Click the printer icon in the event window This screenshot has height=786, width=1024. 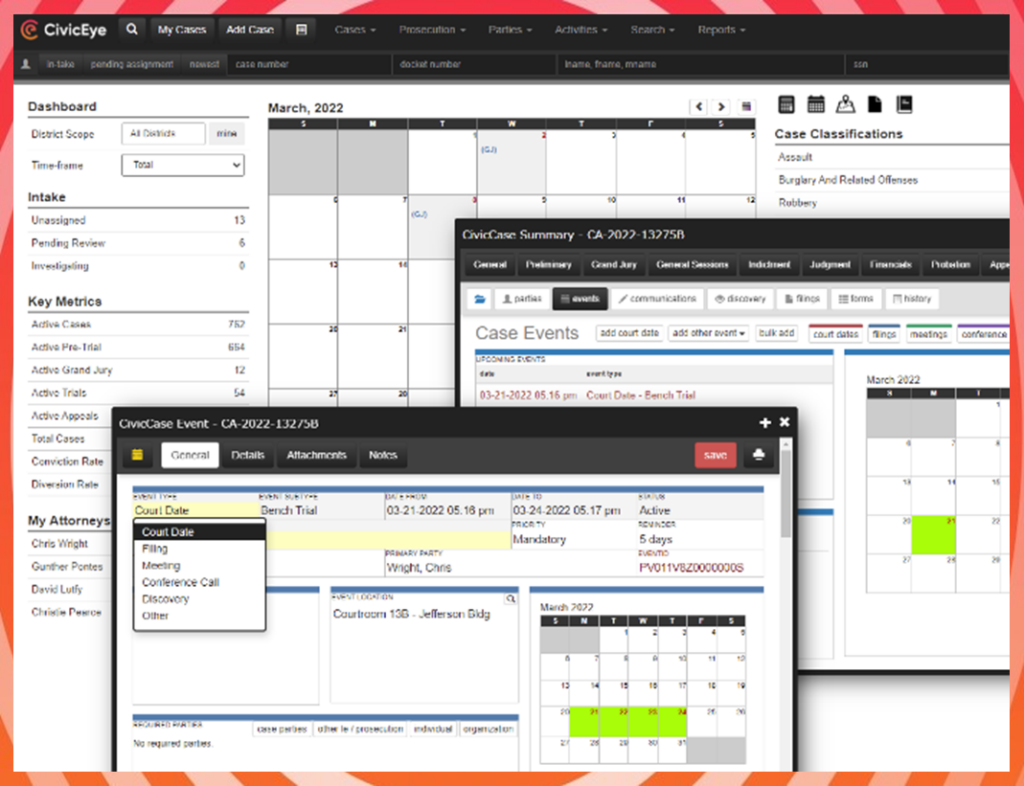(759, 453)
